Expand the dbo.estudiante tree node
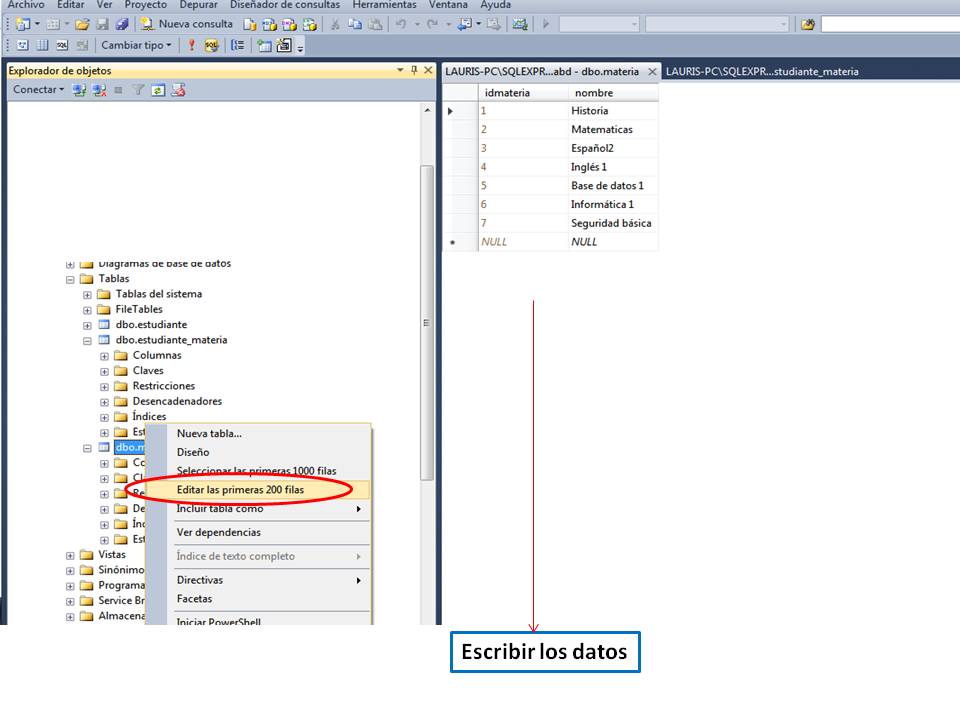 click(x=86, y=324)
